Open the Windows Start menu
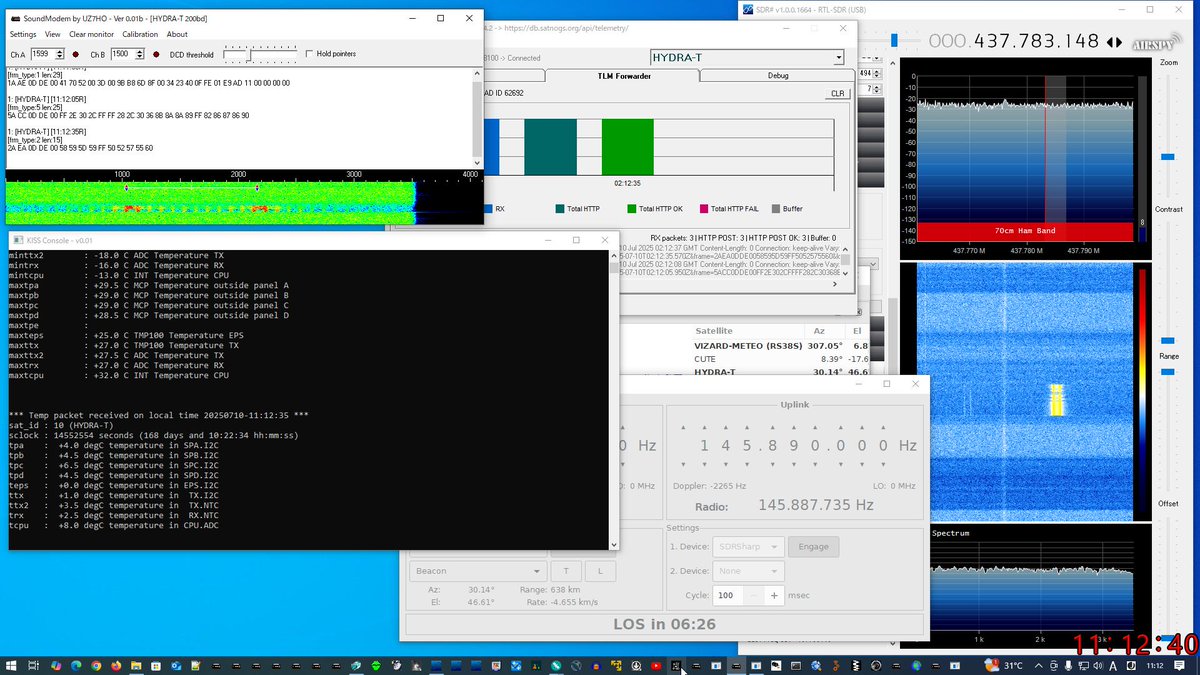The width and height of the screenshot is (1200, 675). click(13, 665)
